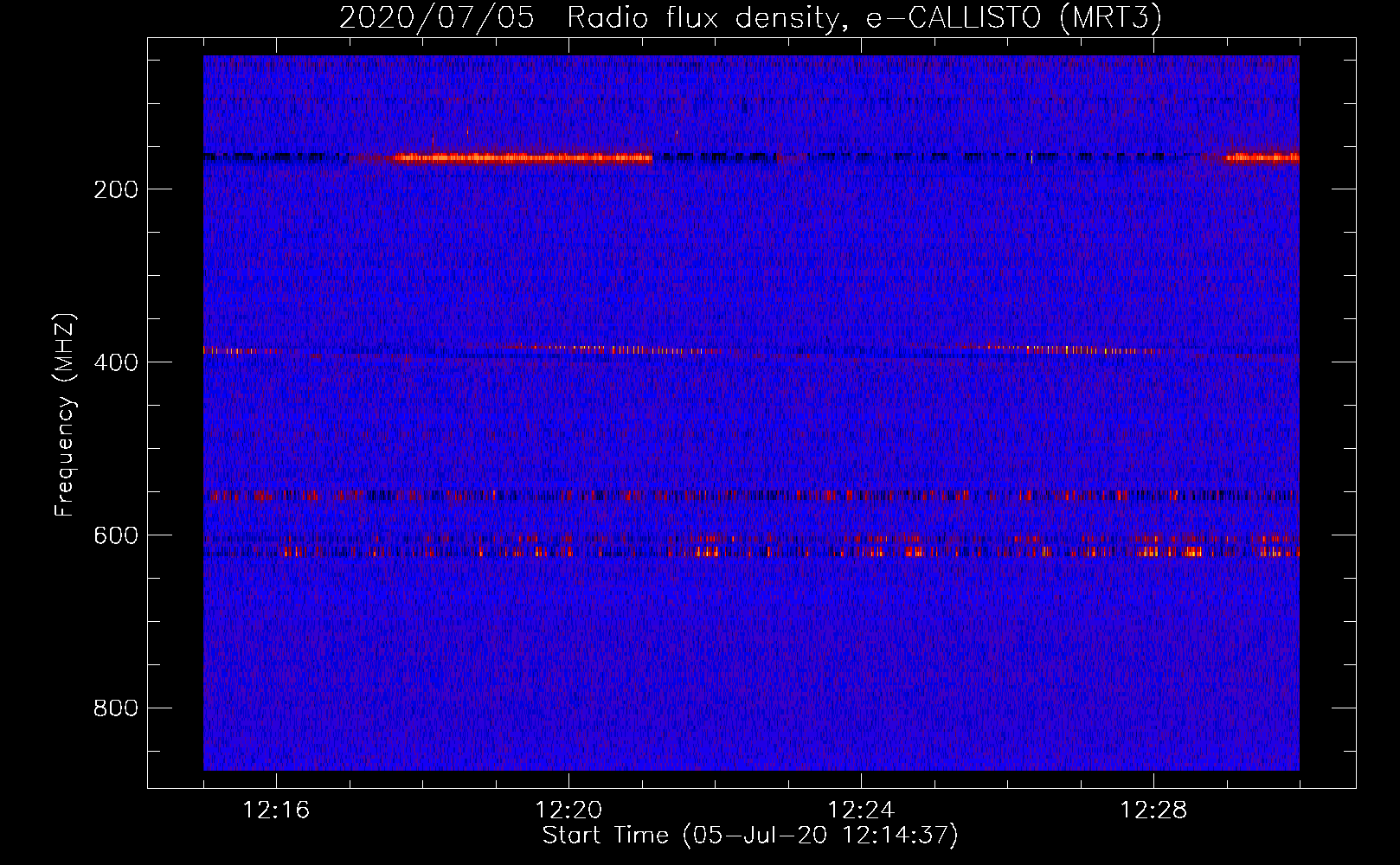The image size is (1400, 865).
Task: Click the '400' frequency tick label
Action: pos(116,362)
